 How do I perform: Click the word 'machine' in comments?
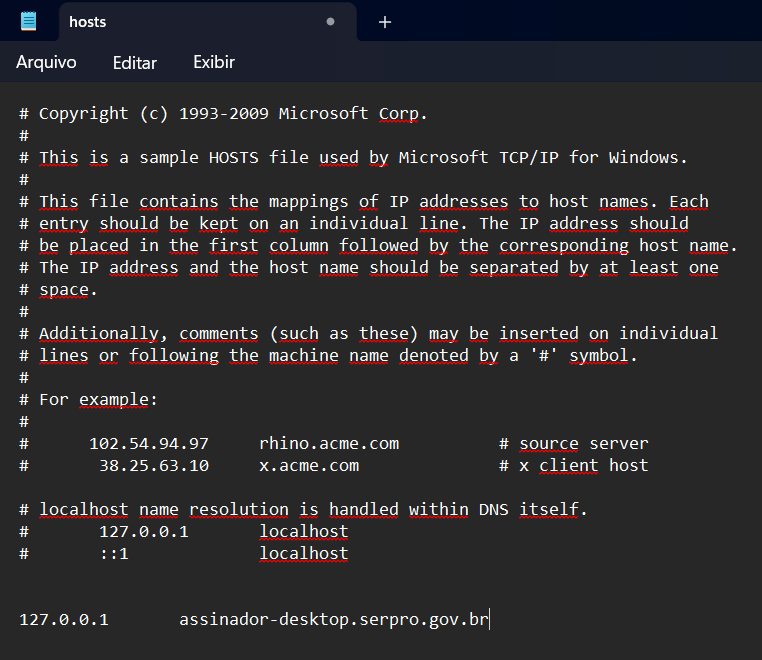[304, 356]
